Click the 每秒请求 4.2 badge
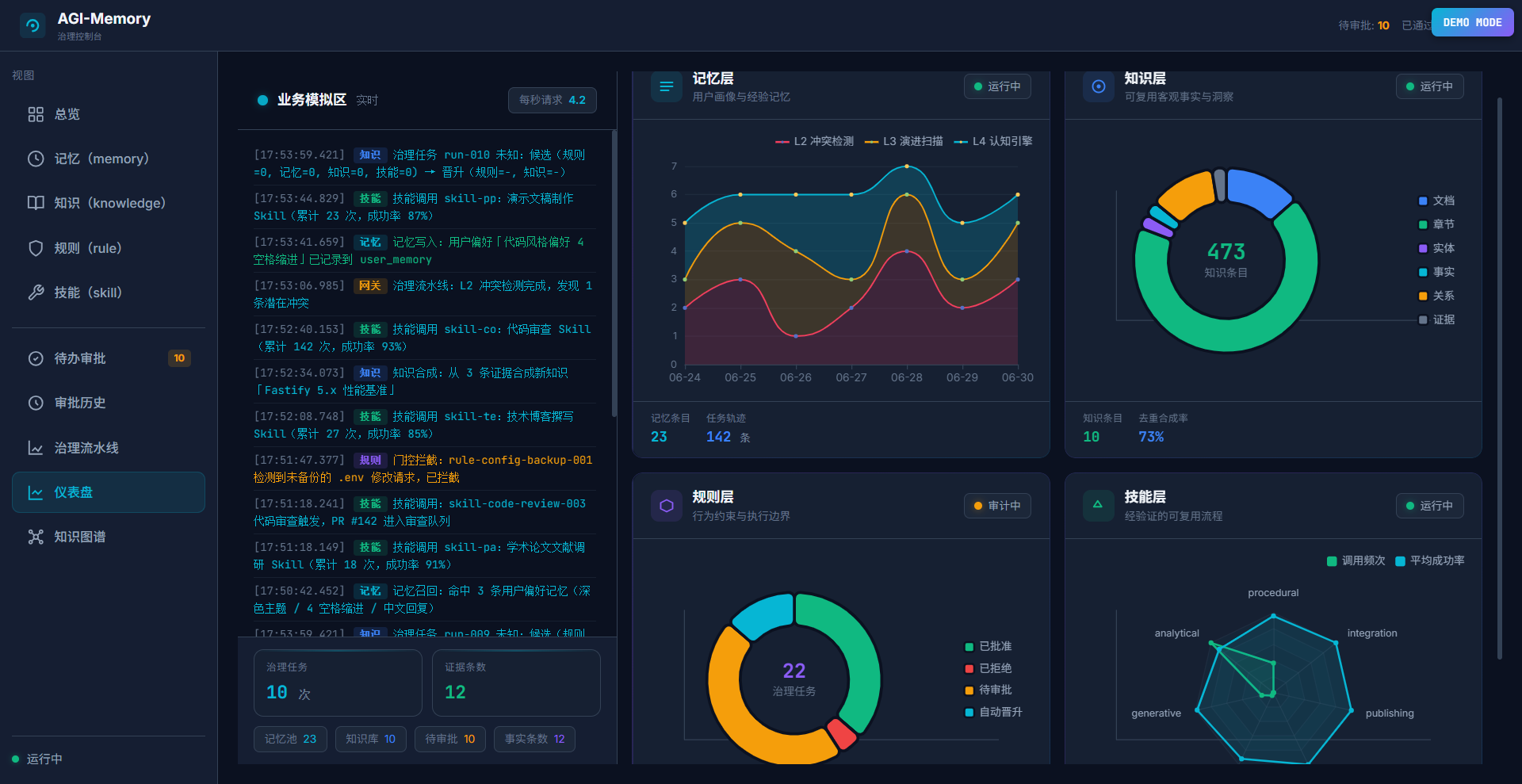 [553, 100]
